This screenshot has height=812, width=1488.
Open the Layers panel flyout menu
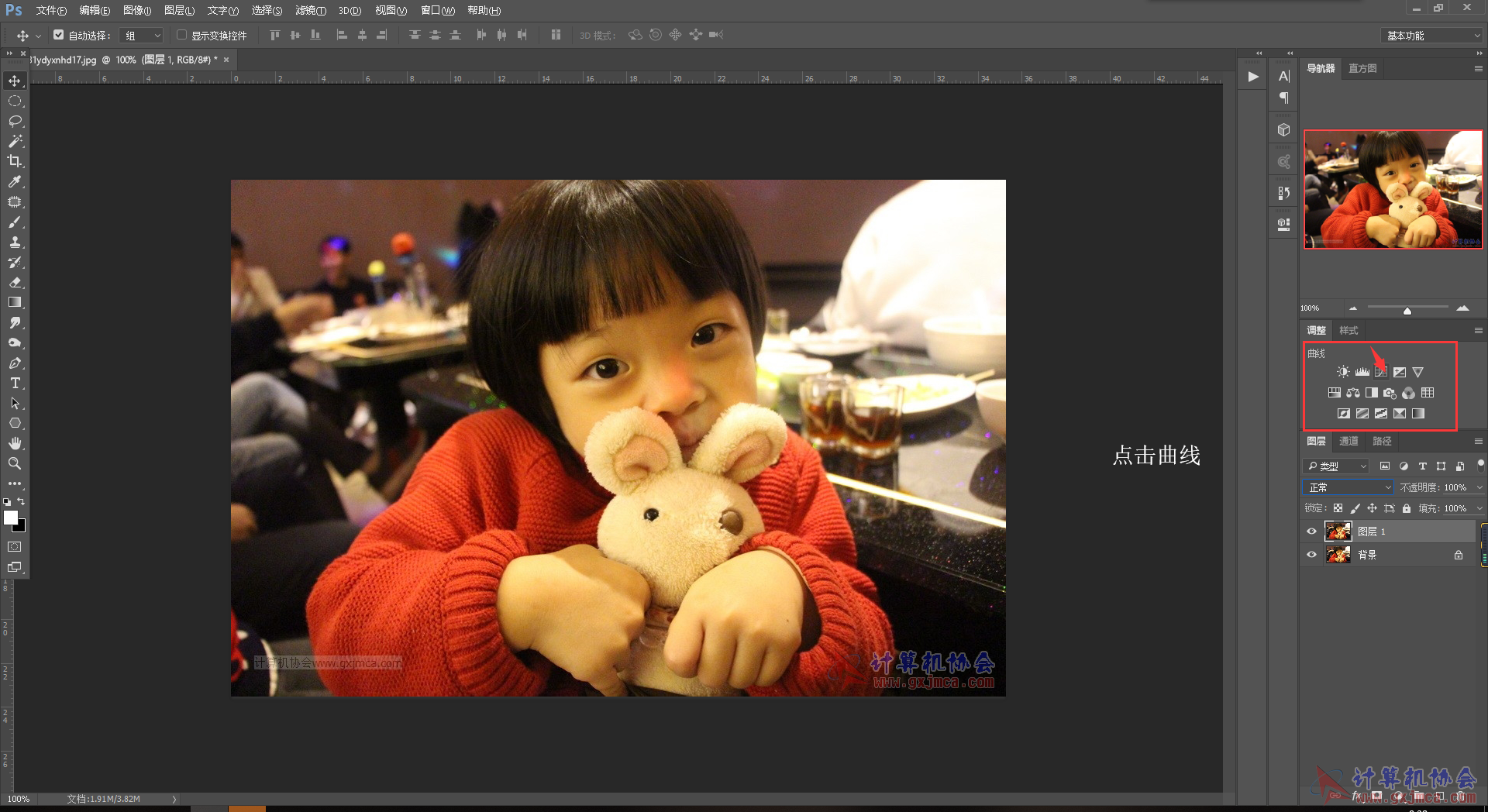pyautogui.click(x=1478, y=441)
